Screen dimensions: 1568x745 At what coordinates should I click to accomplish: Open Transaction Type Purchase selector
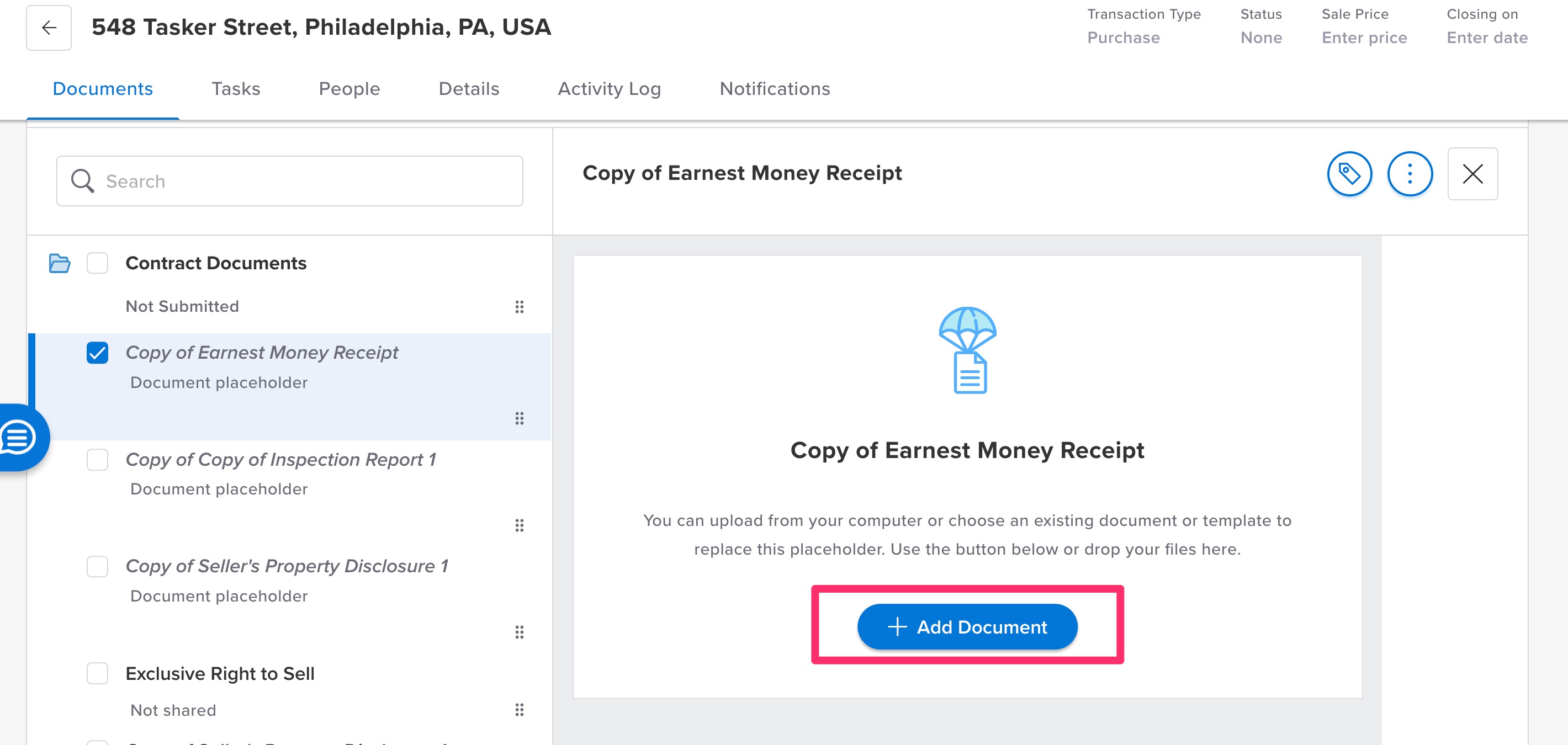[1123, 38]
